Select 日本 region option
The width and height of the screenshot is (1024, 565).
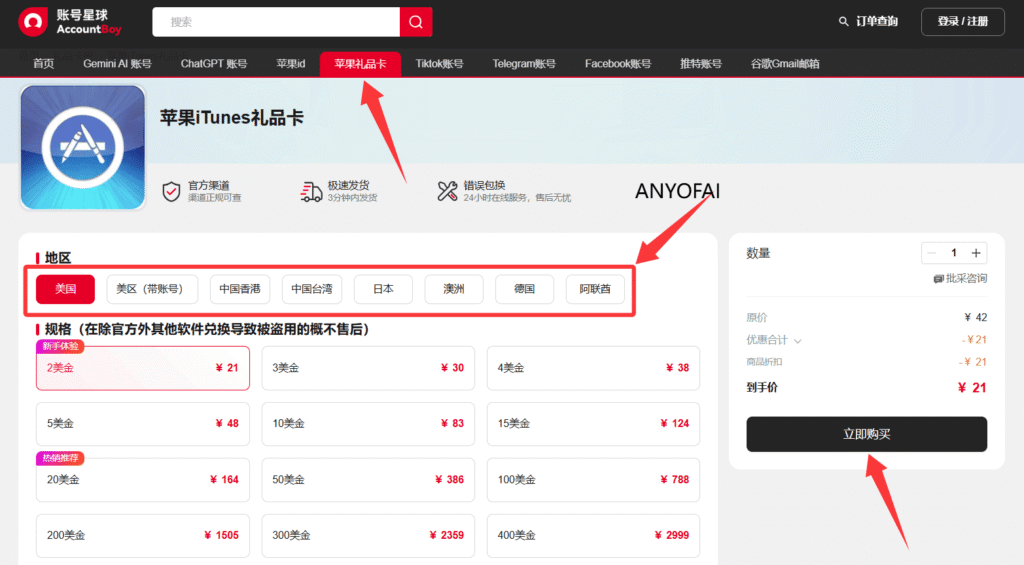click(x=383, y=289)
